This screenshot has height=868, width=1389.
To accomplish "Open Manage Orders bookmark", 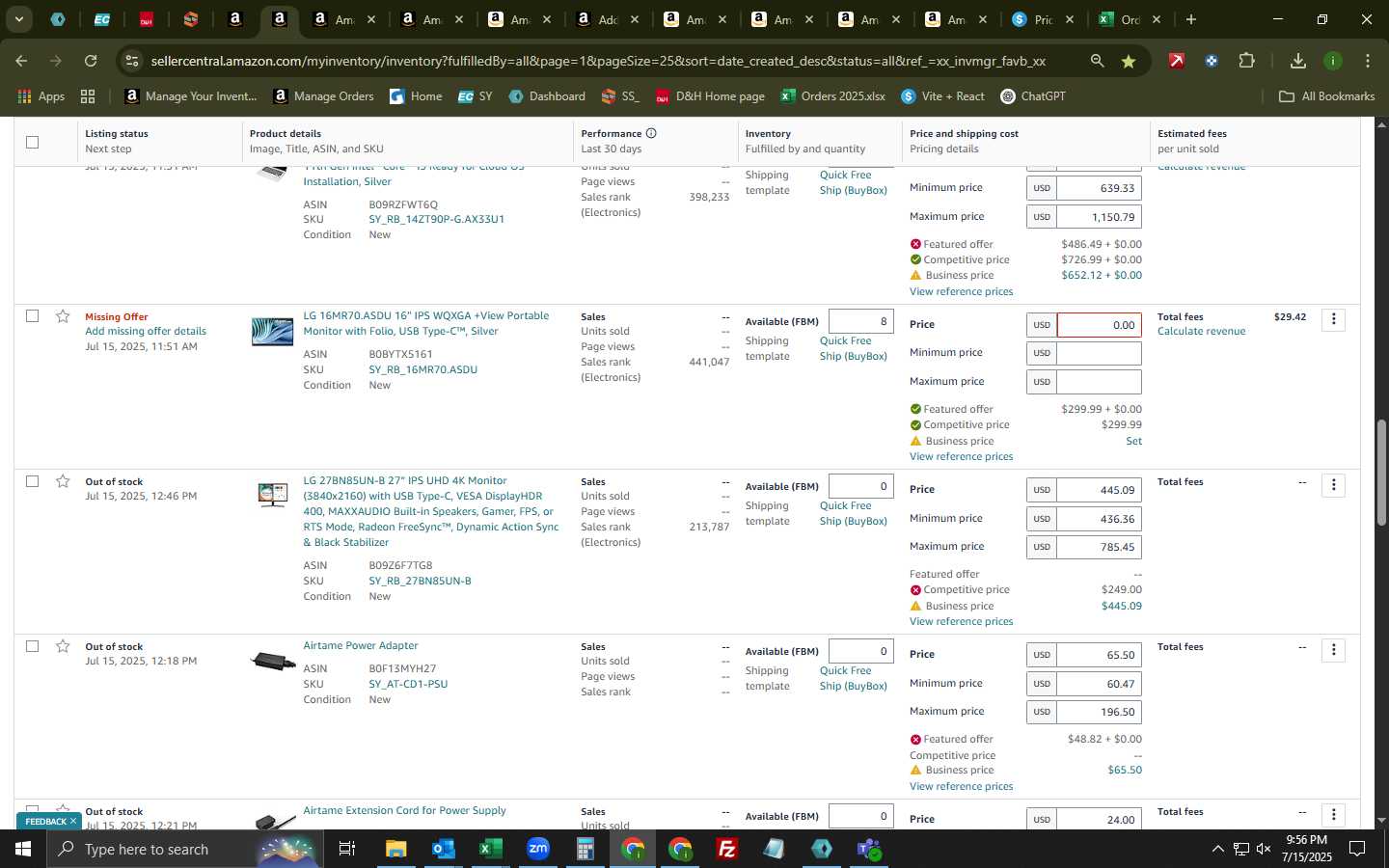I will pyautogui.click(x=324, y=95).
